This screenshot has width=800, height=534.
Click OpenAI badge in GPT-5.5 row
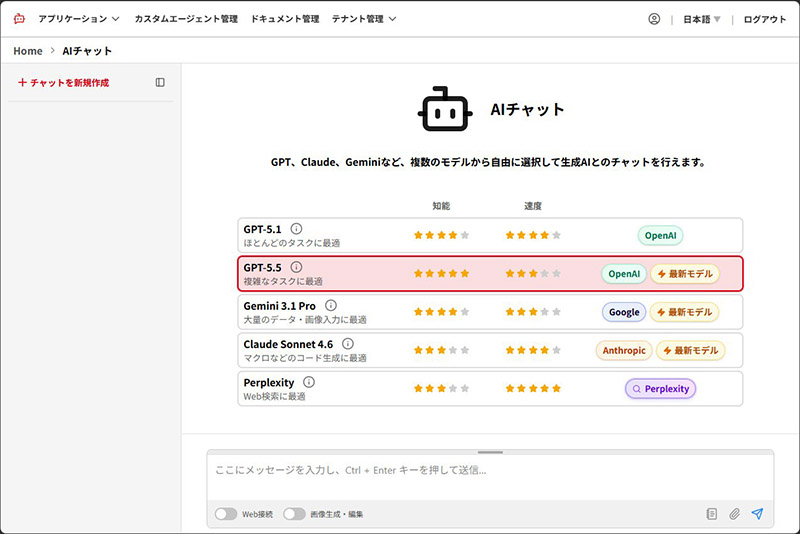(x=624, y=274)
